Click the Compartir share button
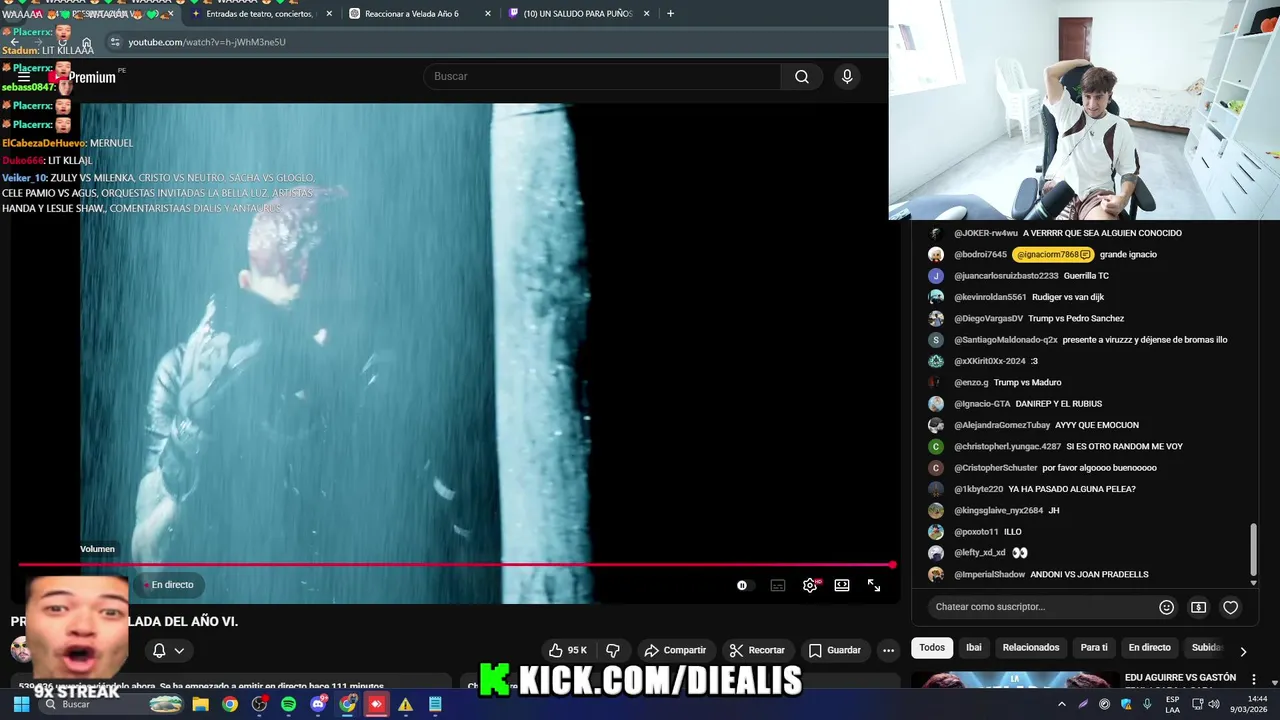This screenshot has height=720, width=1280. click(x=675, y=650)
